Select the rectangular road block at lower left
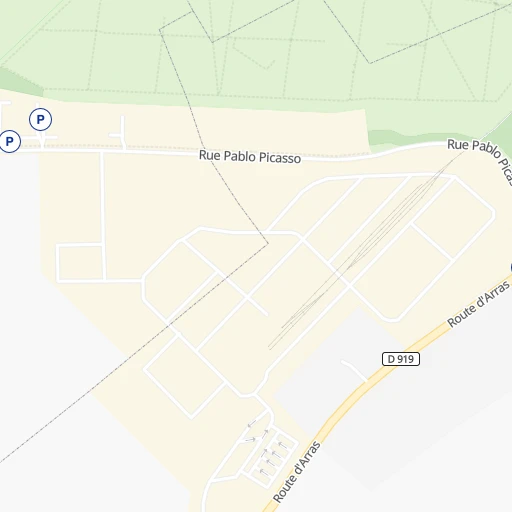512x512 pixels. point(185,377)
